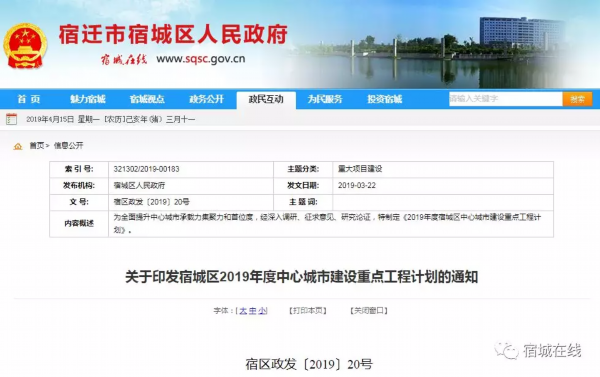
Task: Go to 政务公开 section
Action: click(206, 99)
